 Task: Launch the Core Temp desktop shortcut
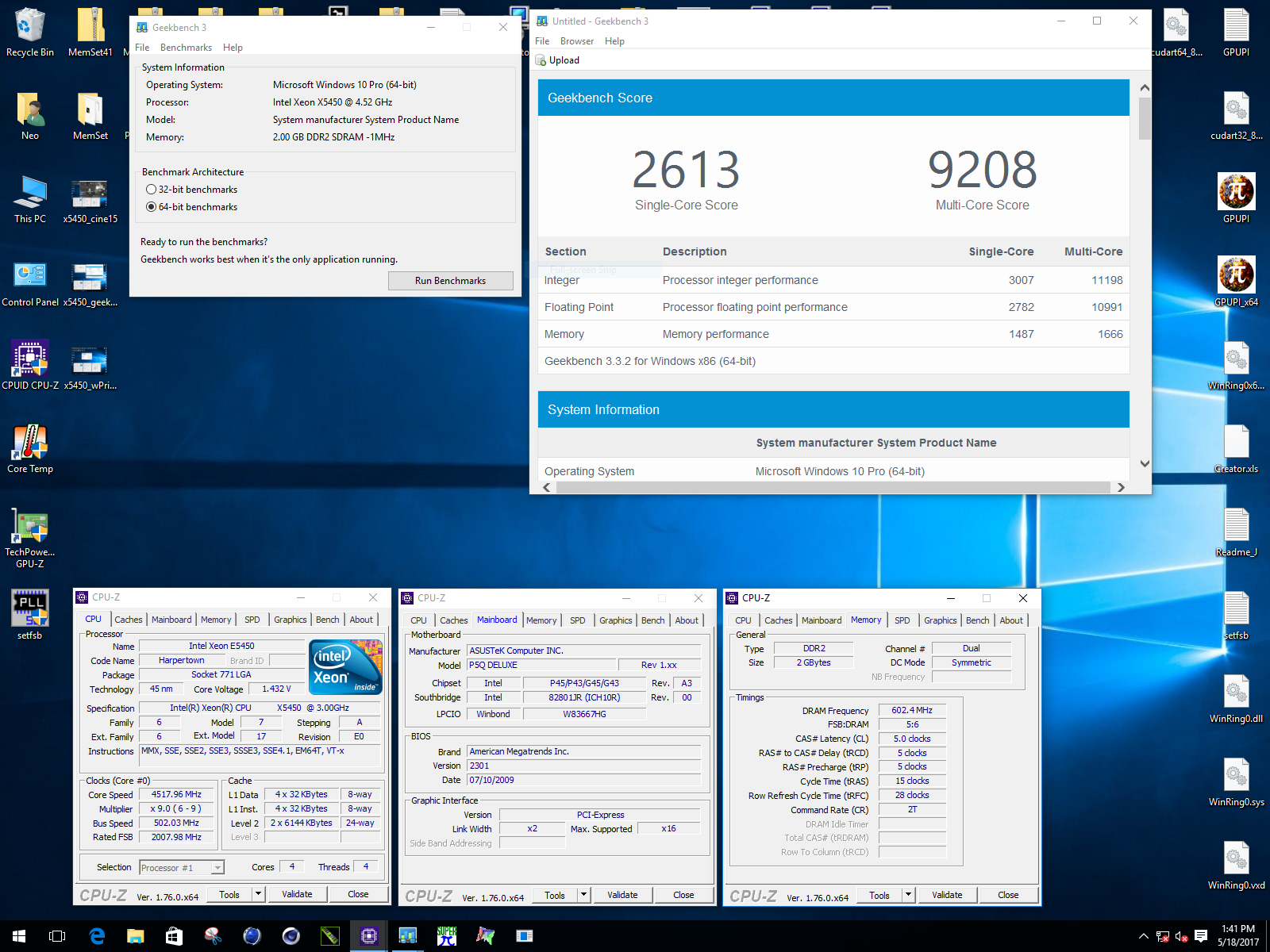coord(30,450)
